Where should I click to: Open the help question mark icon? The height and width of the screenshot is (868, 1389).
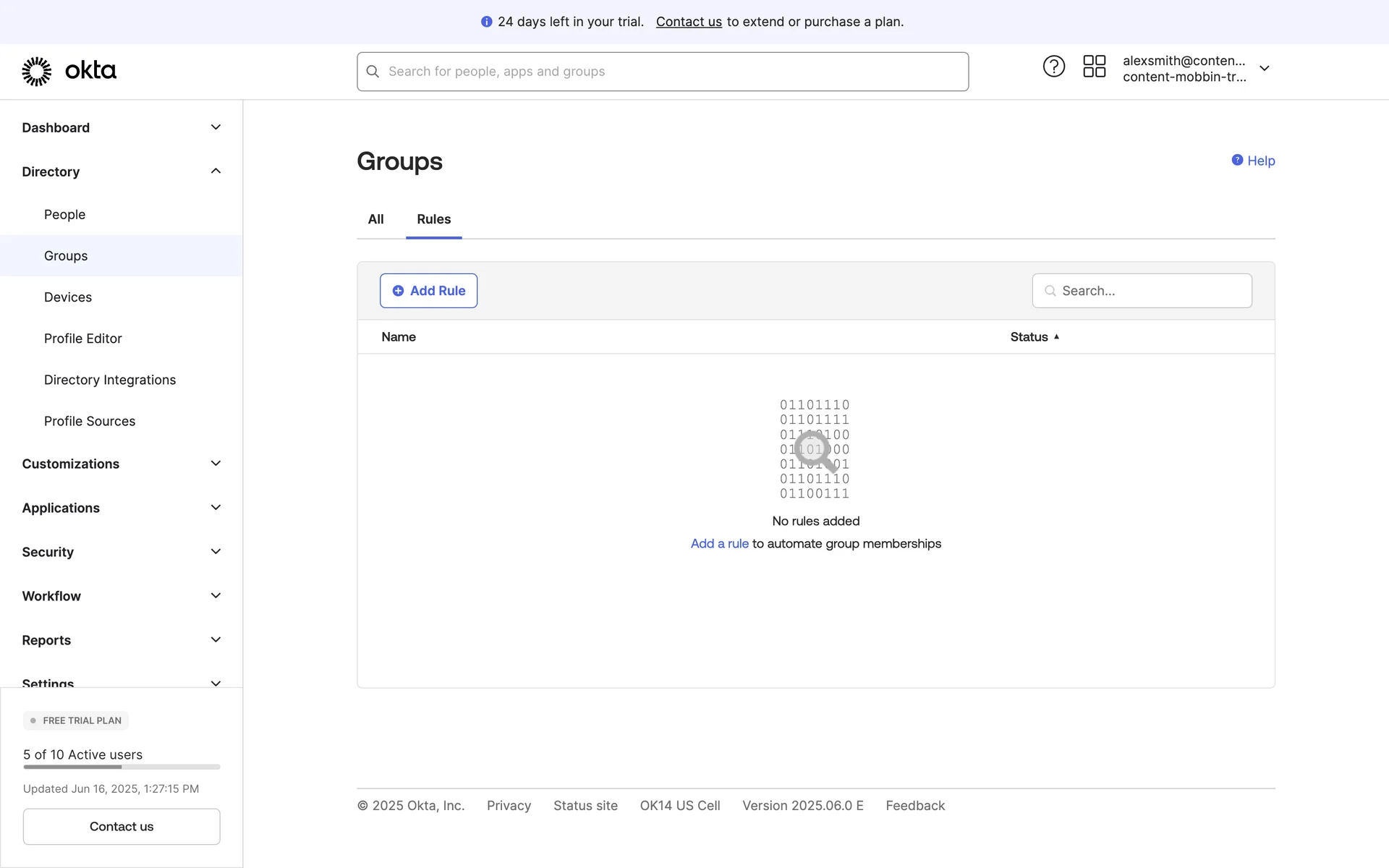click(x=1053, y=67)
